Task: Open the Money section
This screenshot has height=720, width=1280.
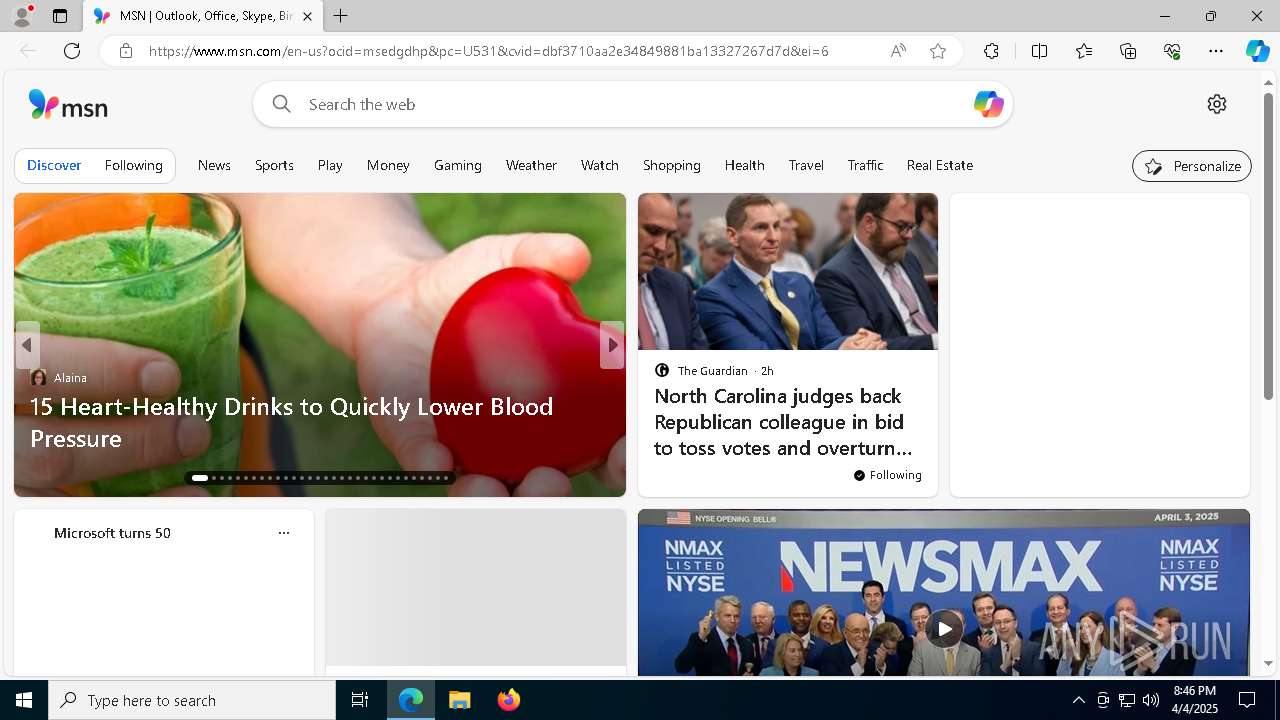Action: click(x=388, y=165)
